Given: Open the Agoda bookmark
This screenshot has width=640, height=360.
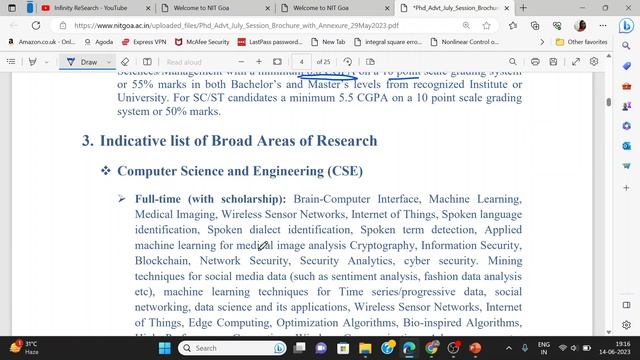Looking at the screenshot, I should pyautogui.click(x=99, y=42).
